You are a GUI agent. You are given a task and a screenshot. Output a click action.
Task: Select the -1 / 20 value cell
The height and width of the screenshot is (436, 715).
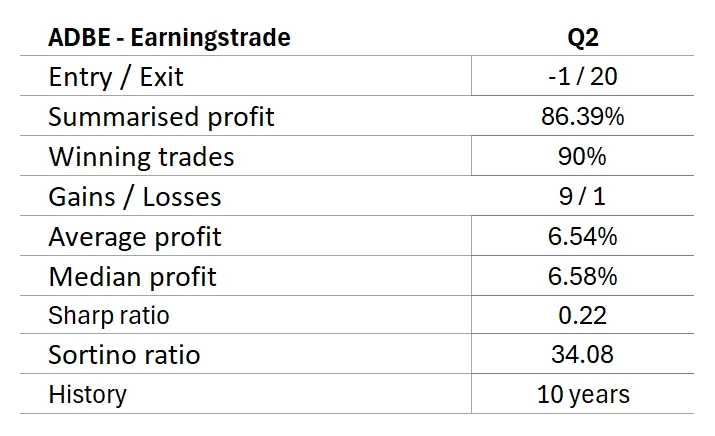(x=582, y=77)
